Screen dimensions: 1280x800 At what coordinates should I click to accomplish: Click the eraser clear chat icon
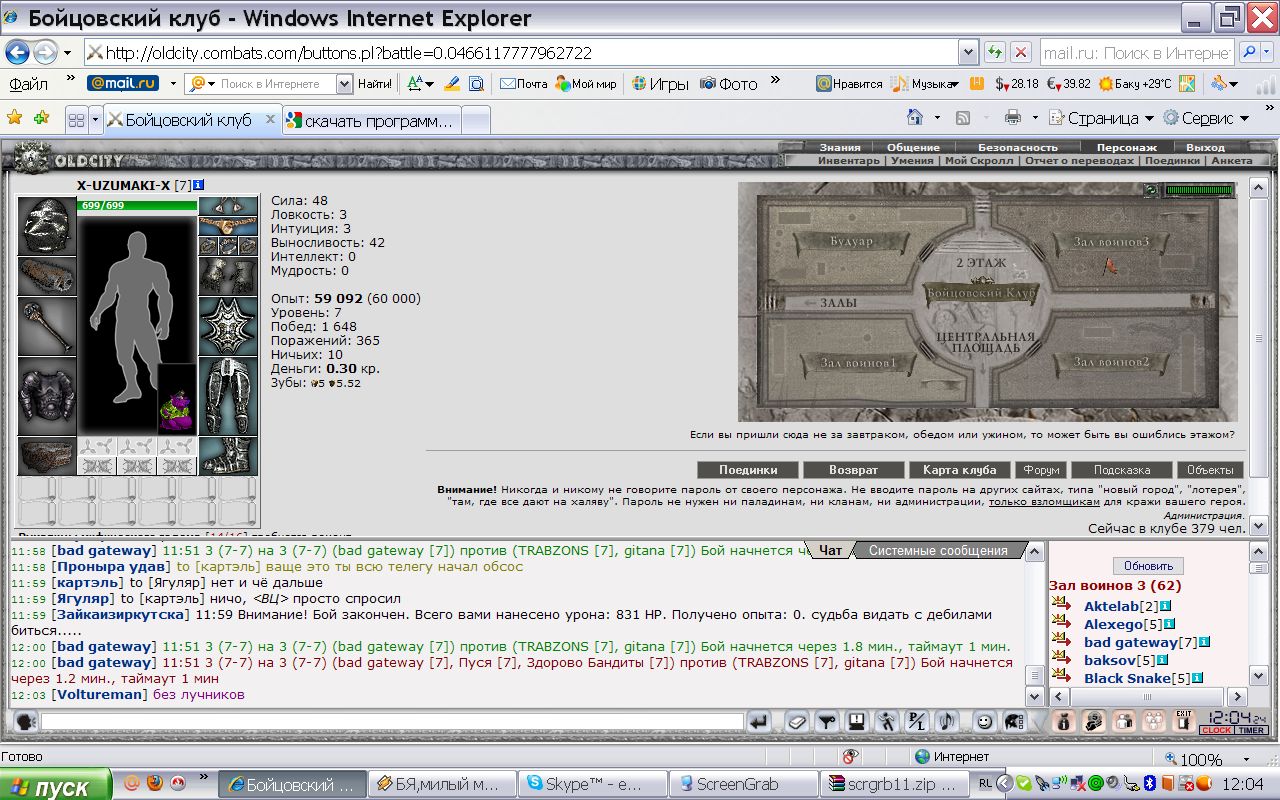[796, 721]
